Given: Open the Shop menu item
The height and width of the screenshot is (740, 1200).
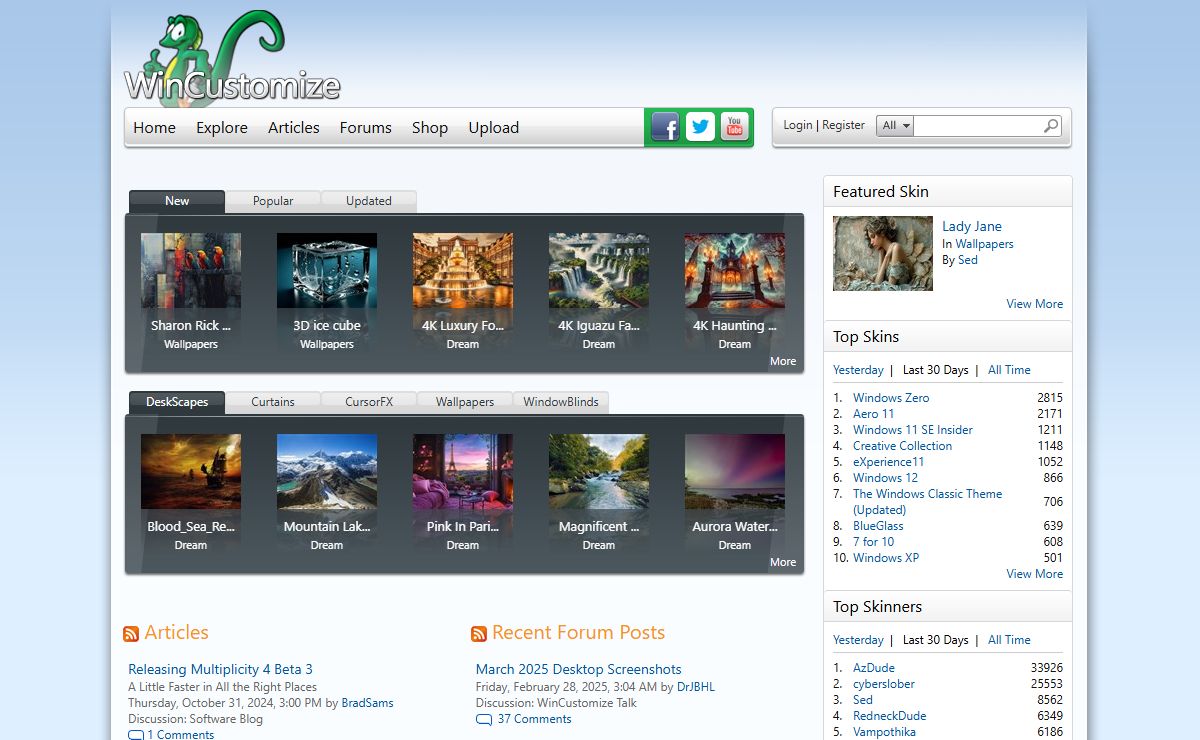Looking at the screenshot, I should [430, 128].
